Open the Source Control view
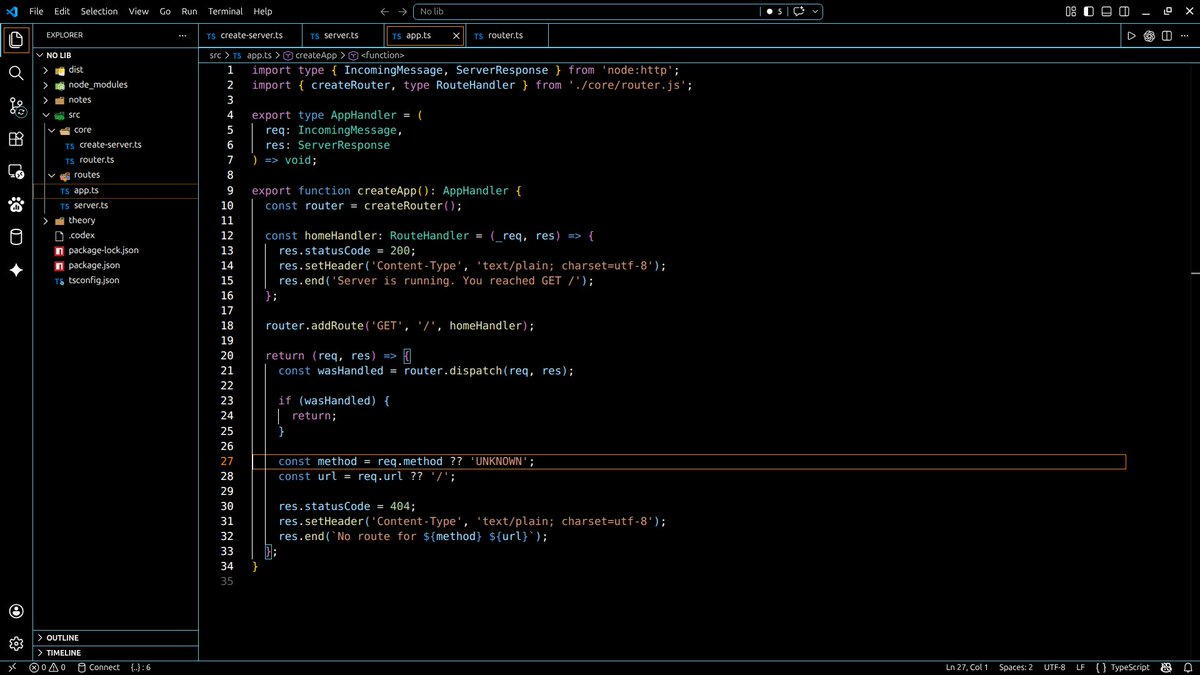 pyautogui.click(x=16, y=106)
